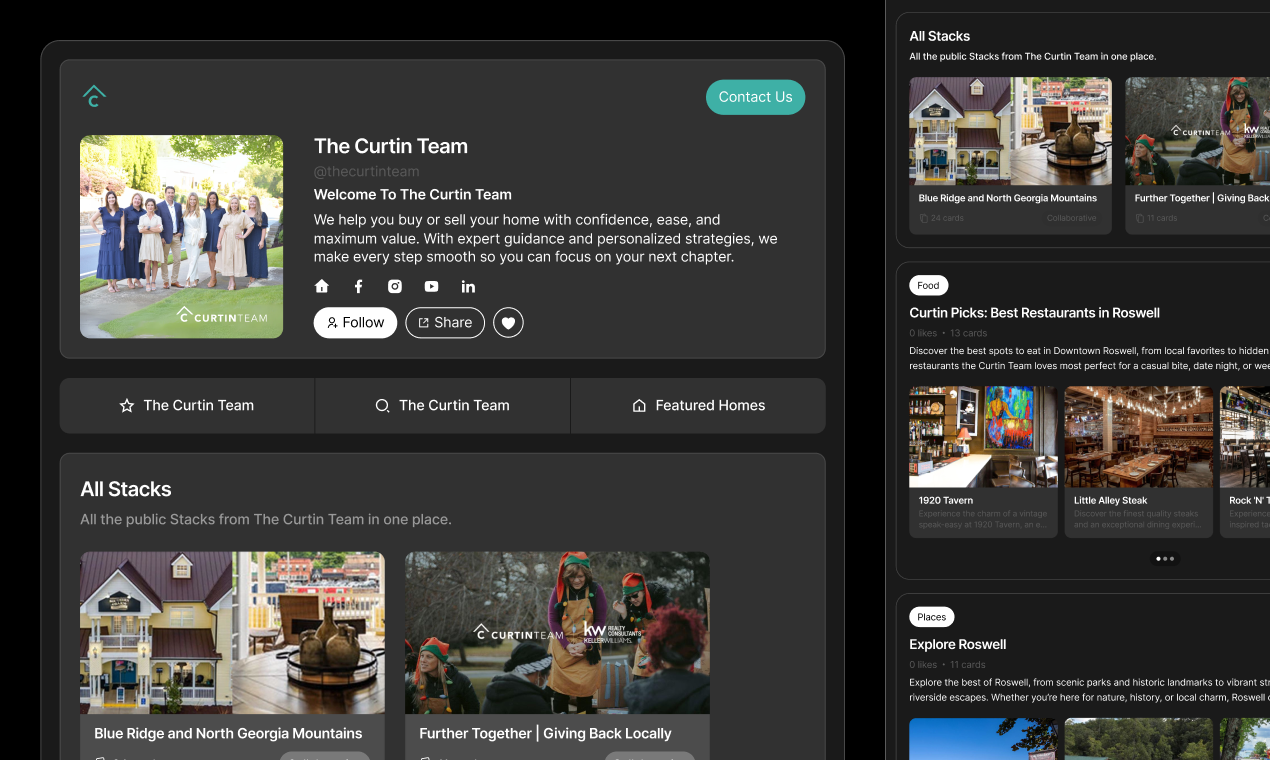Open the Blue Ridge thumbnail in the right panel
The height and width of the screenshot is (760, 1270).
[x=1010, y=131]
